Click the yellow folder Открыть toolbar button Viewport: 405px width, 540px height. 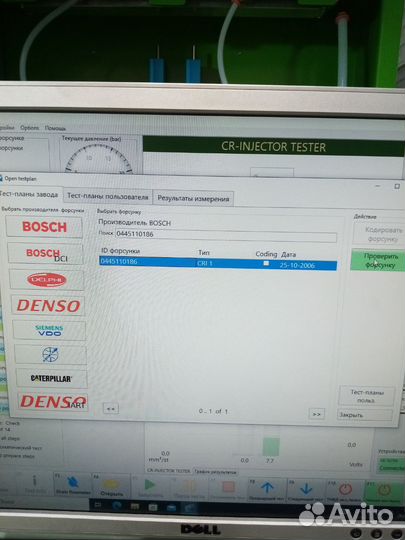[111, 486]
